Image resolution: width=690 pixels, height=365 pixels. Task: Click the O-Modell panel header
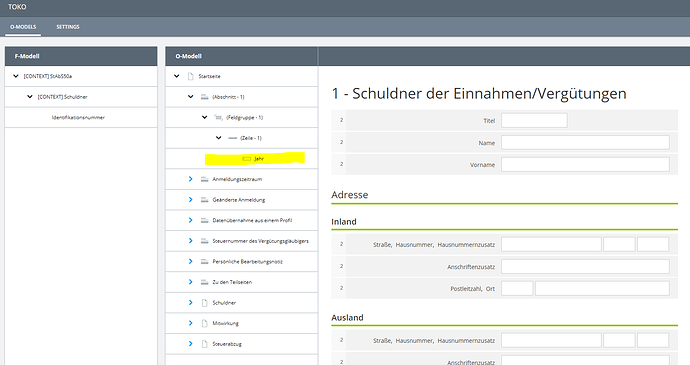pyautogui.click(x=242, y=56)
